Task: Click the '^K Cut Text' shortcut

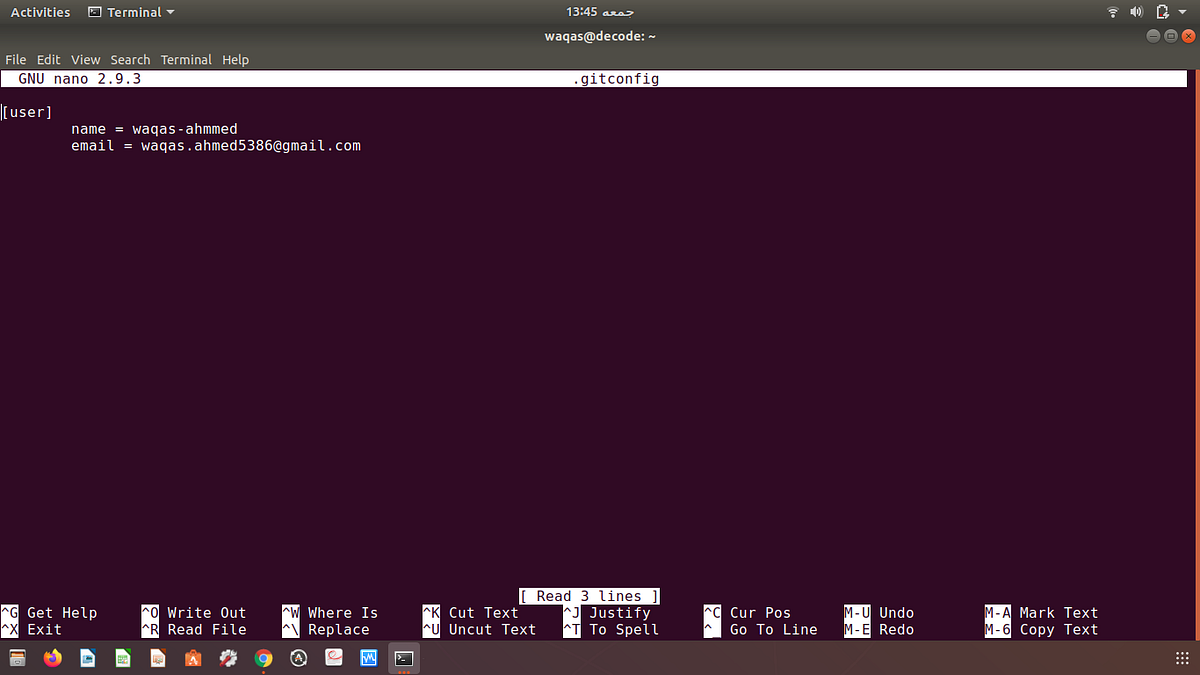Action: click(470, 613)
